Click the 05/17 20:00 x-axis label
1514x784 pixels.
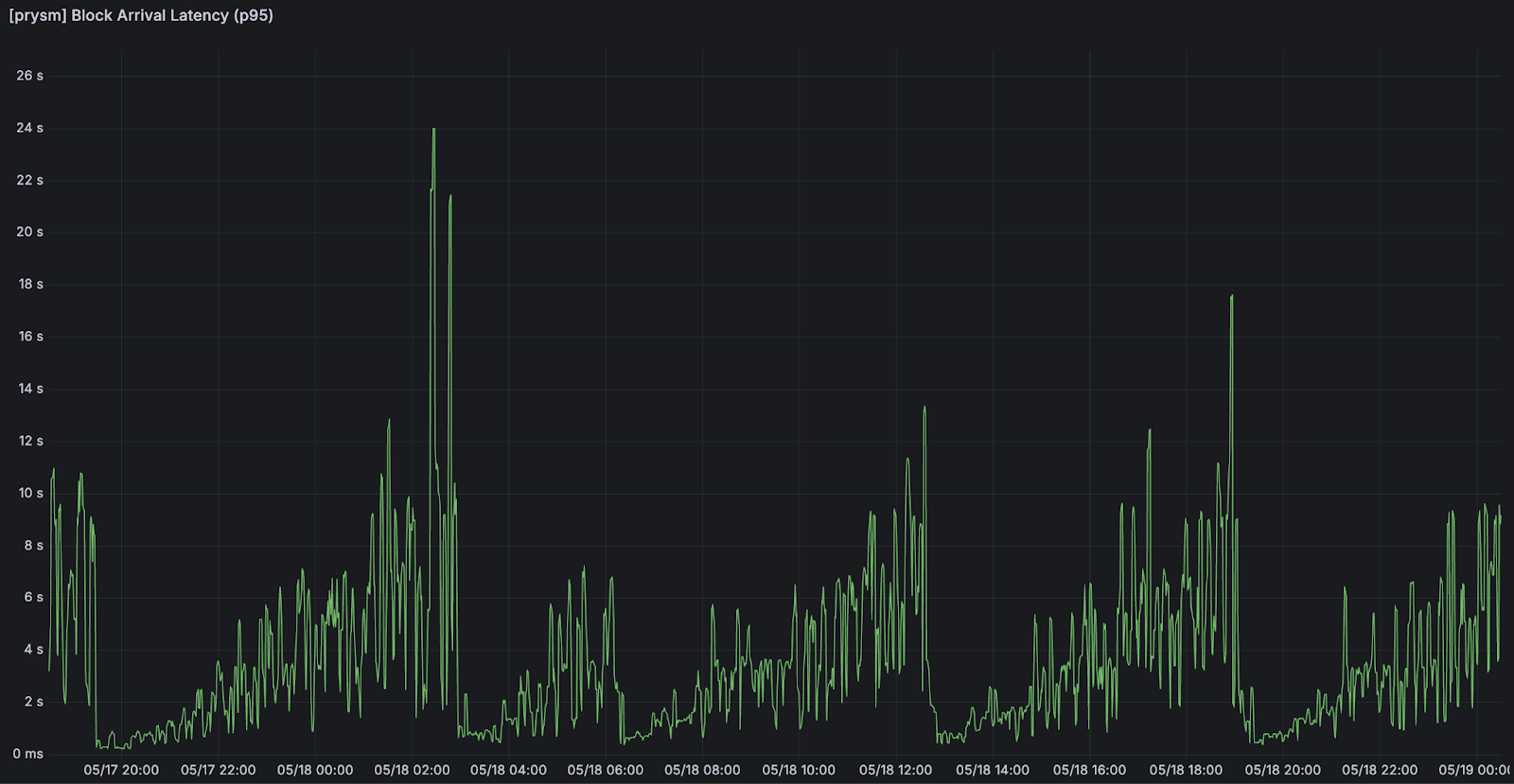[x=121, y=770]
